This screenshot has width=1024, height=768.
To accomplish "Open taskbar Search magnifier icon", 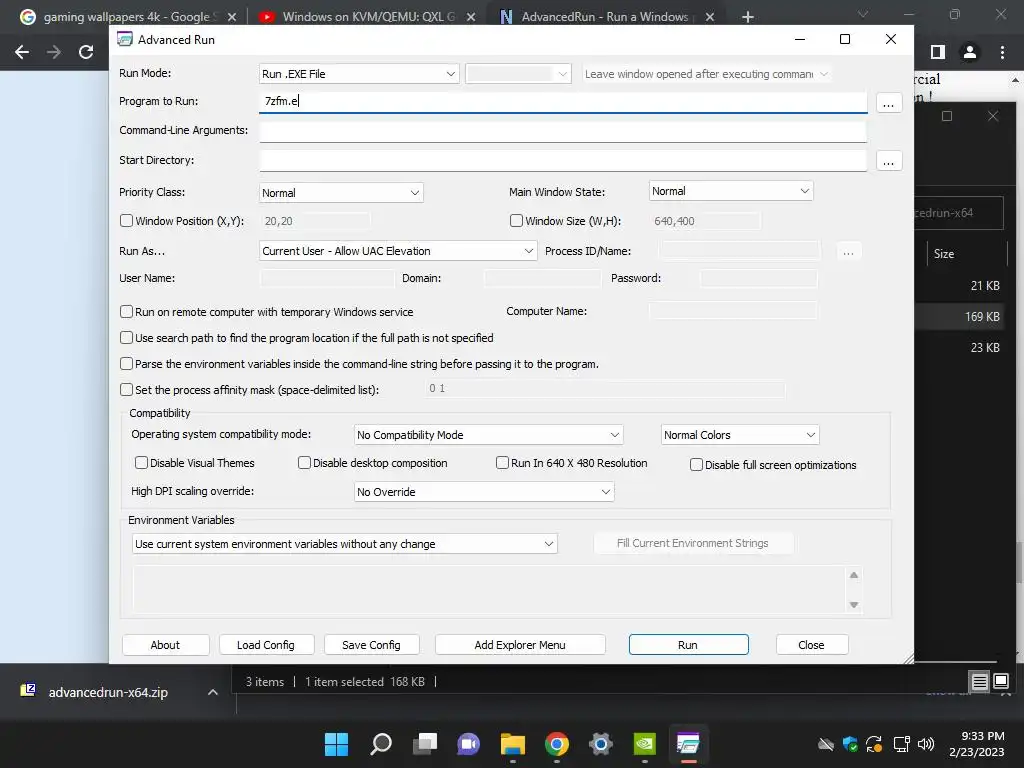I will (381, 744).
